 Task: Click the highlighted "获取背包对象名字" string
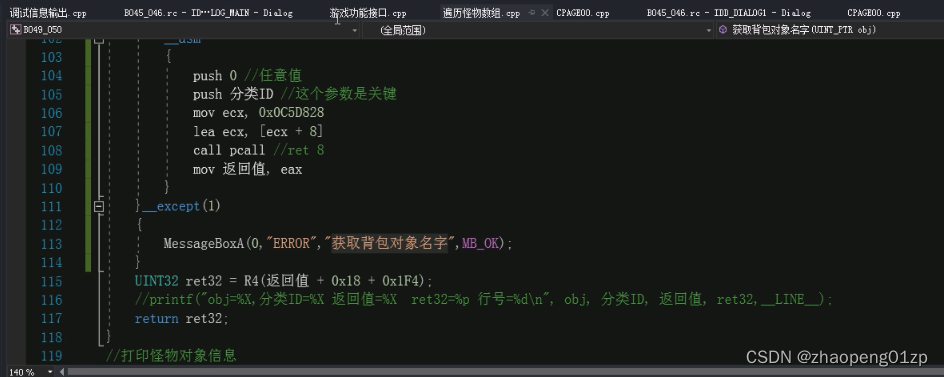point(390,244)
